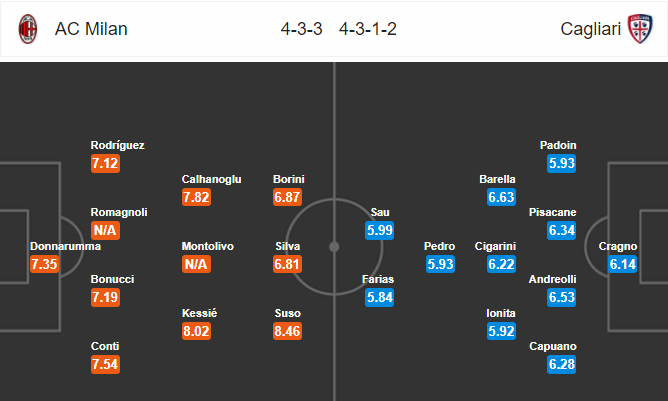Click Cragno's 6.14 rating badge
The width and height of the screenshot is (668, 401).
[x=622, y=264]
